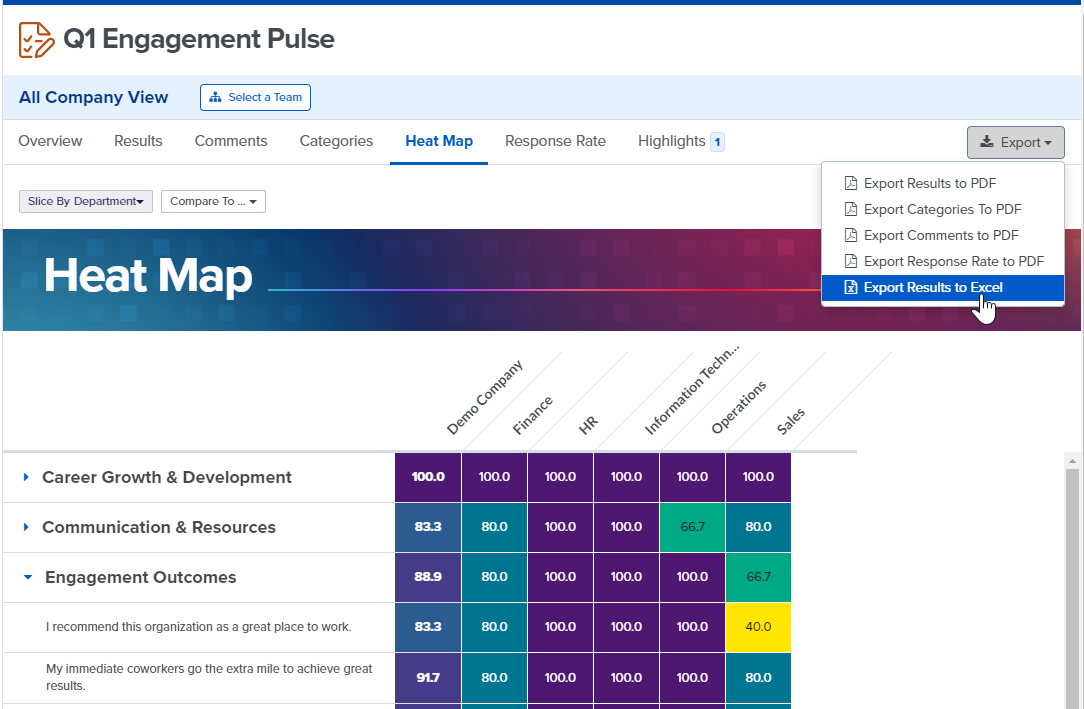
Task: Click the Career Growth & Development row label
Action: tap(167, 477)
